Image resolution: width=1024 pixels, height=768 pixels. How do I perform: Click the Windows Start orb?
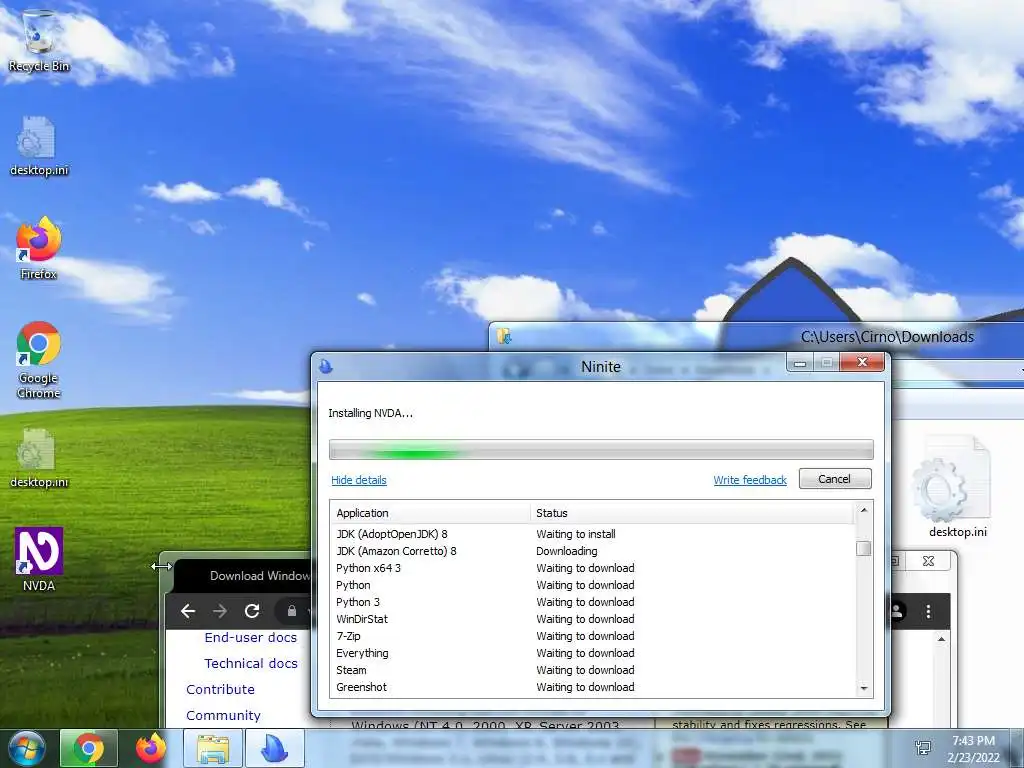(x=26, y=748)
